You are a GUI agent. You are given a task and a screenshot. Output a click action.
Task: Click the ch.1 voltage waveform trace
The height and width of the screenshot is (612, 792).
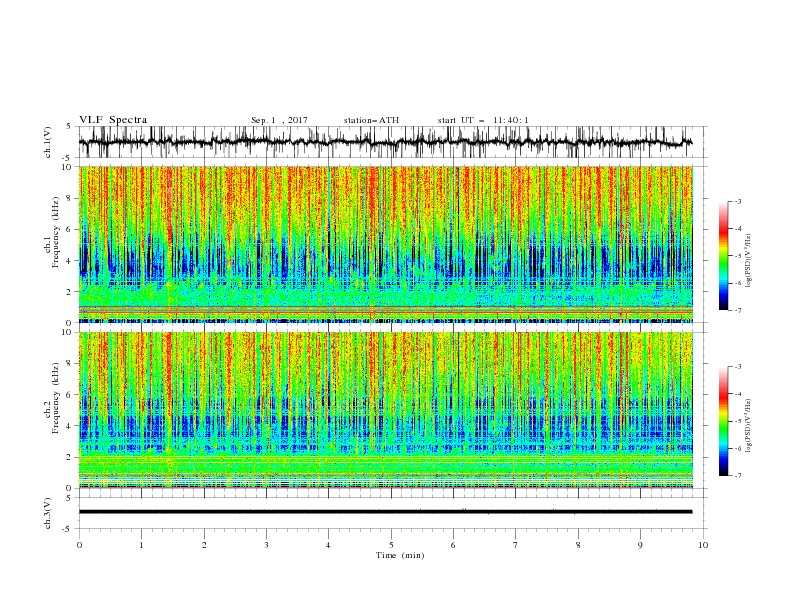385,142
